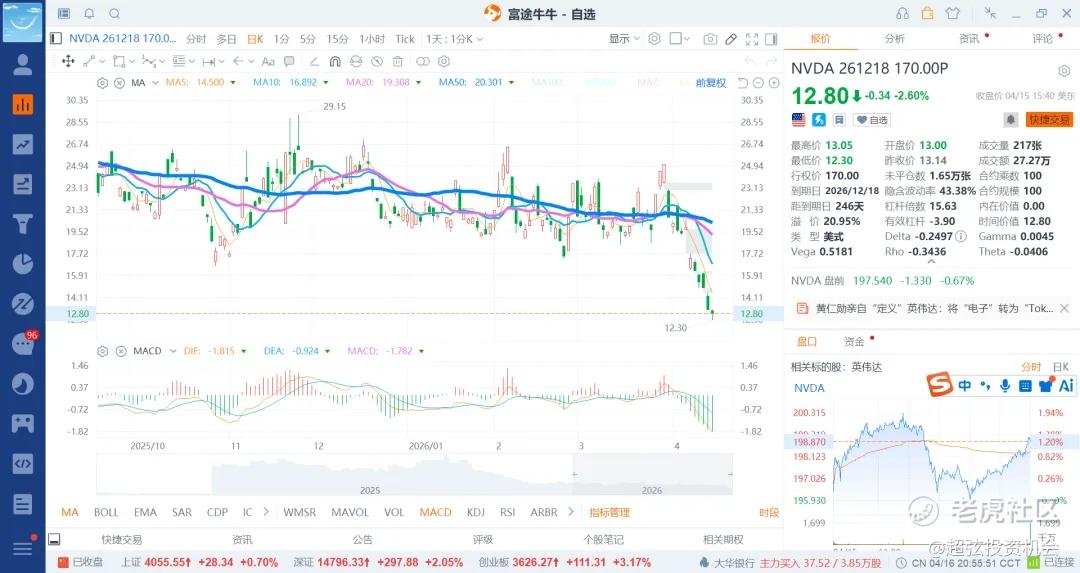Toggle fullscreen chart mode
The image size is (1080, 573).
pyautogui.click(x=752, y=39)
